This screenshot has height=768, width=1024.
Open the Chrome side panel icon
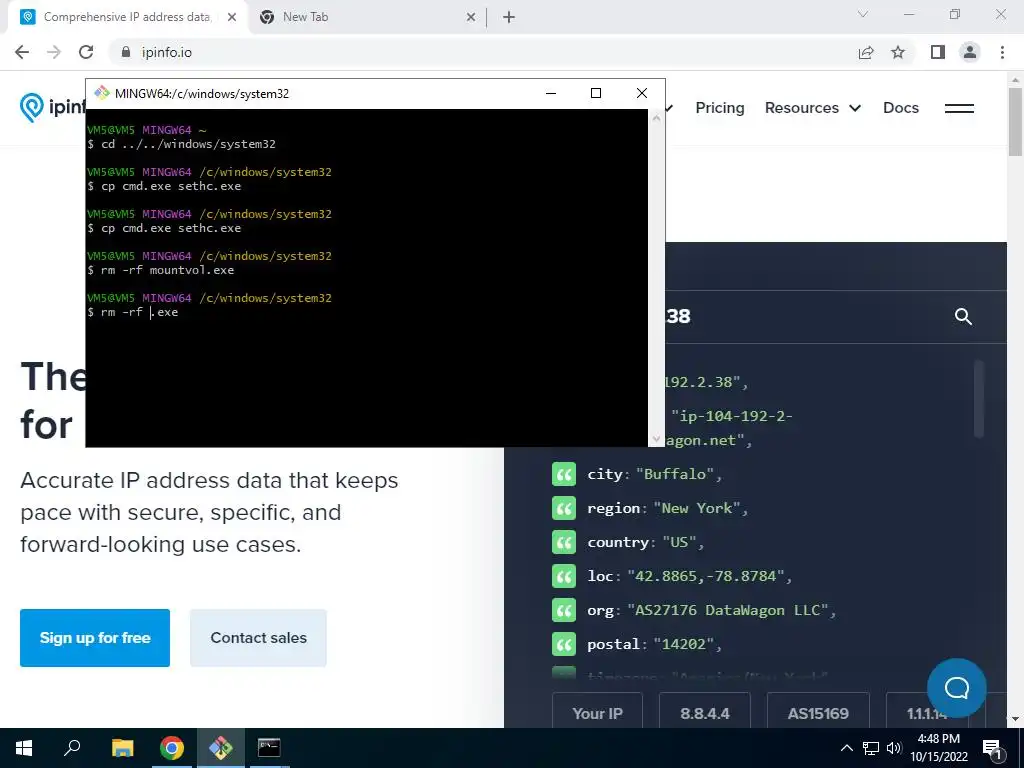(x=938, y=52)
